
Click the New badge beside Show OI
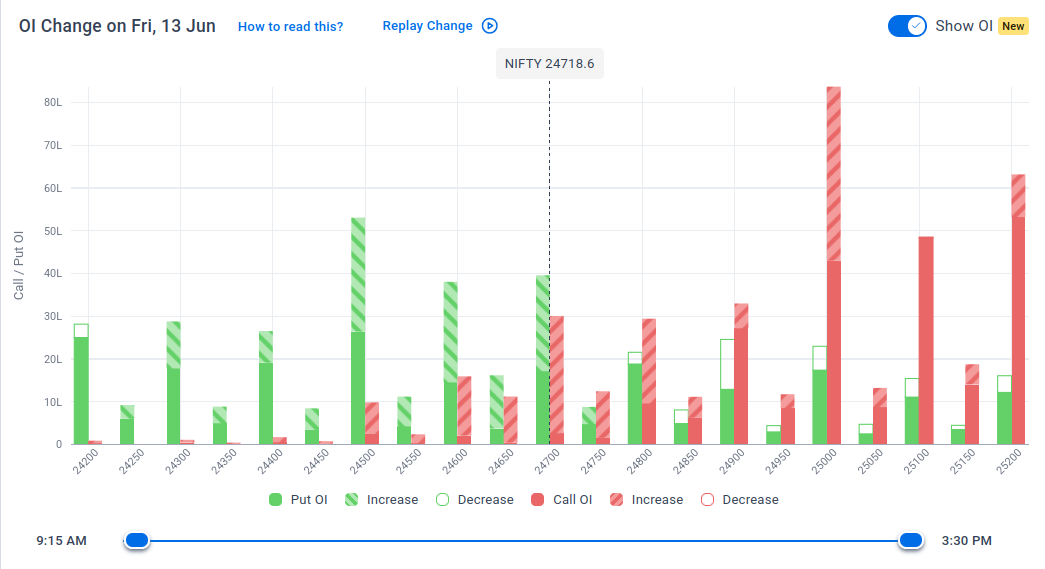[x=1013, y=26]
